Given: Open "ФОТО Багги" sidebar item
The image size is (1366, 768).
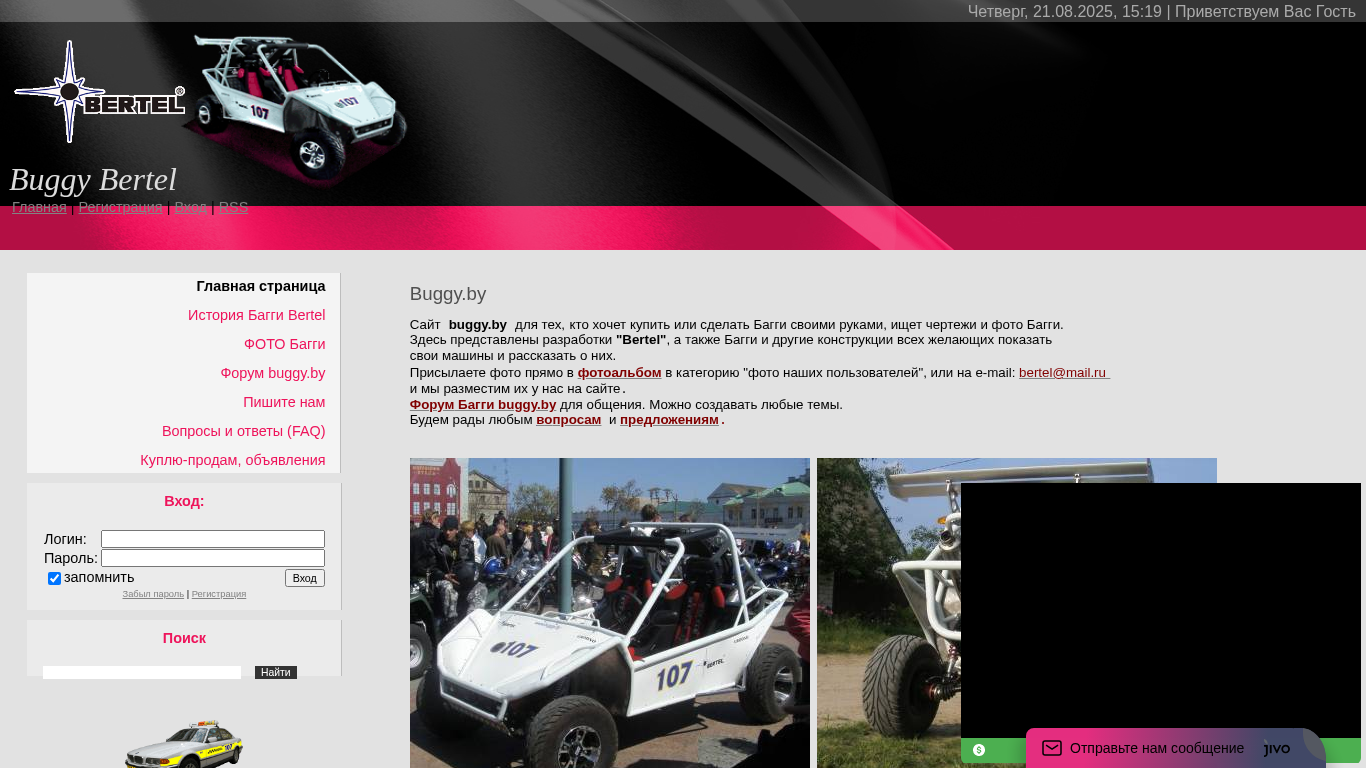Looking at the screenshot, I should (285, 344).
